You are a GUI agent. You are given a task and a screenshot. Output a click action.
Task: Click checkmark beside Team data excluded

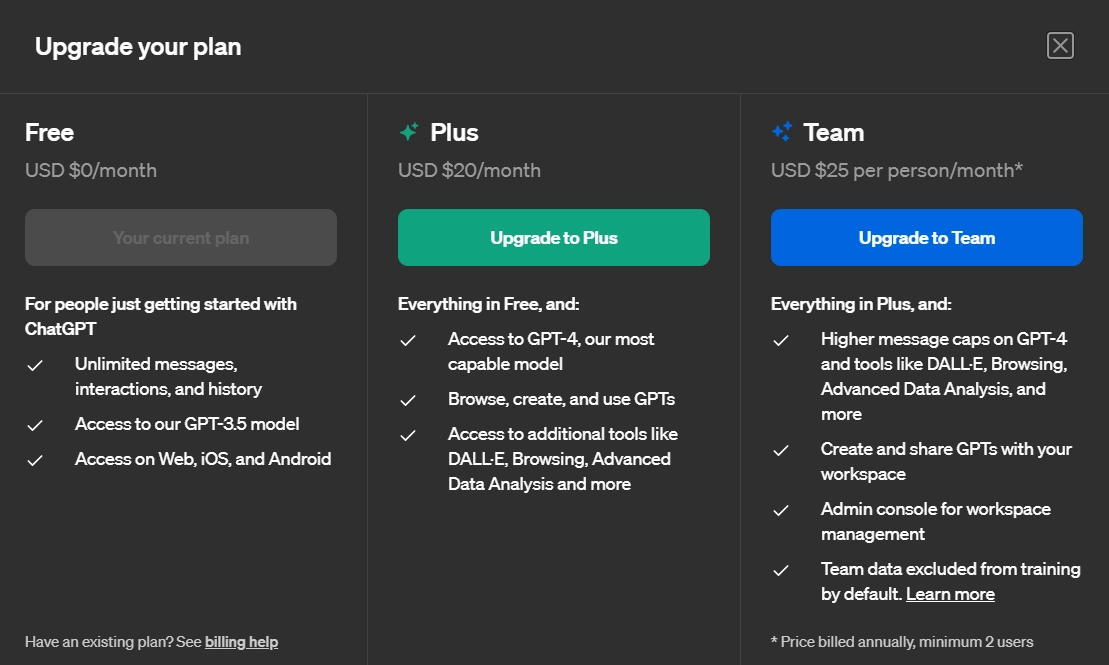[781, 571]
